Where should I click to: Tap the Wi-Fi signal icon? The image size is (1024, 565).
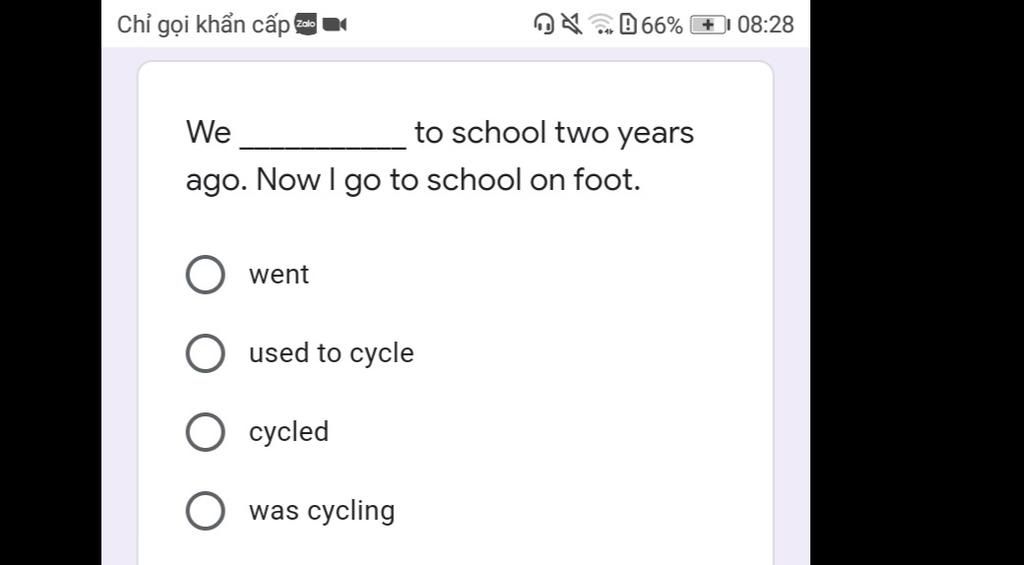601,24
